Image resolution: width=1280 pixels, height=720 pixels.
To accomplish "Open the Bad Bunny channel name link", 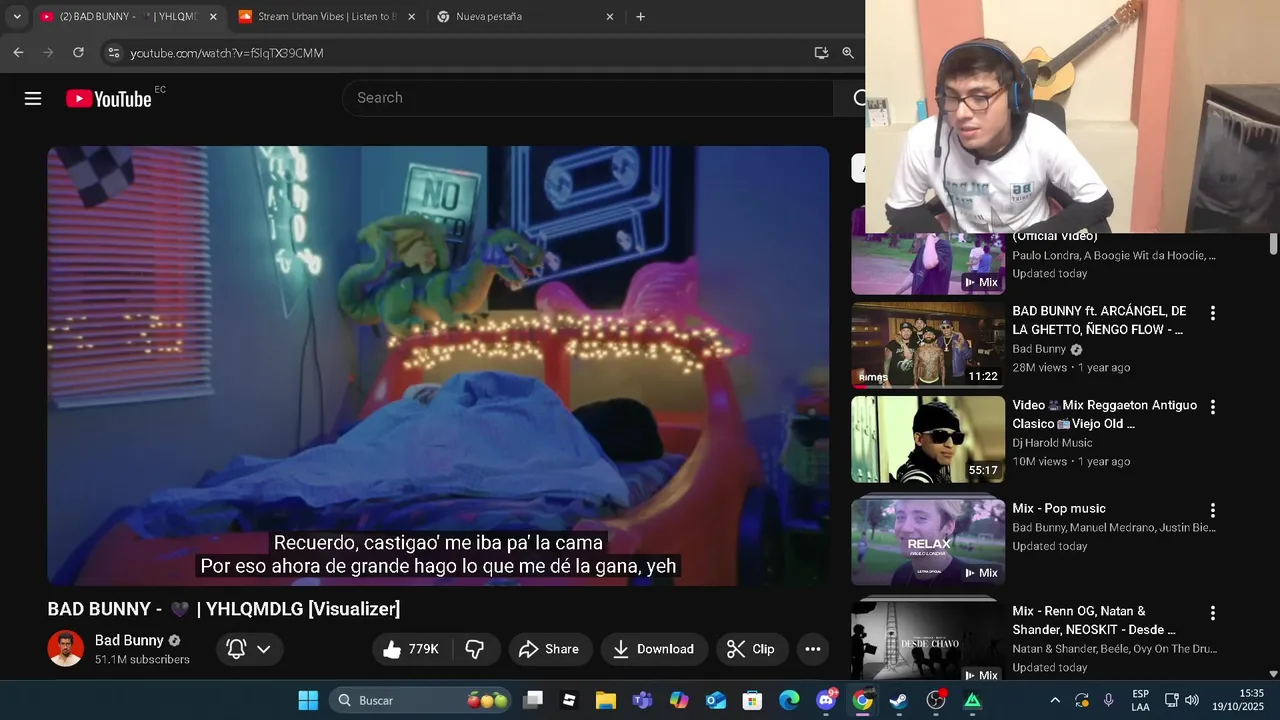I will (129, 640).
